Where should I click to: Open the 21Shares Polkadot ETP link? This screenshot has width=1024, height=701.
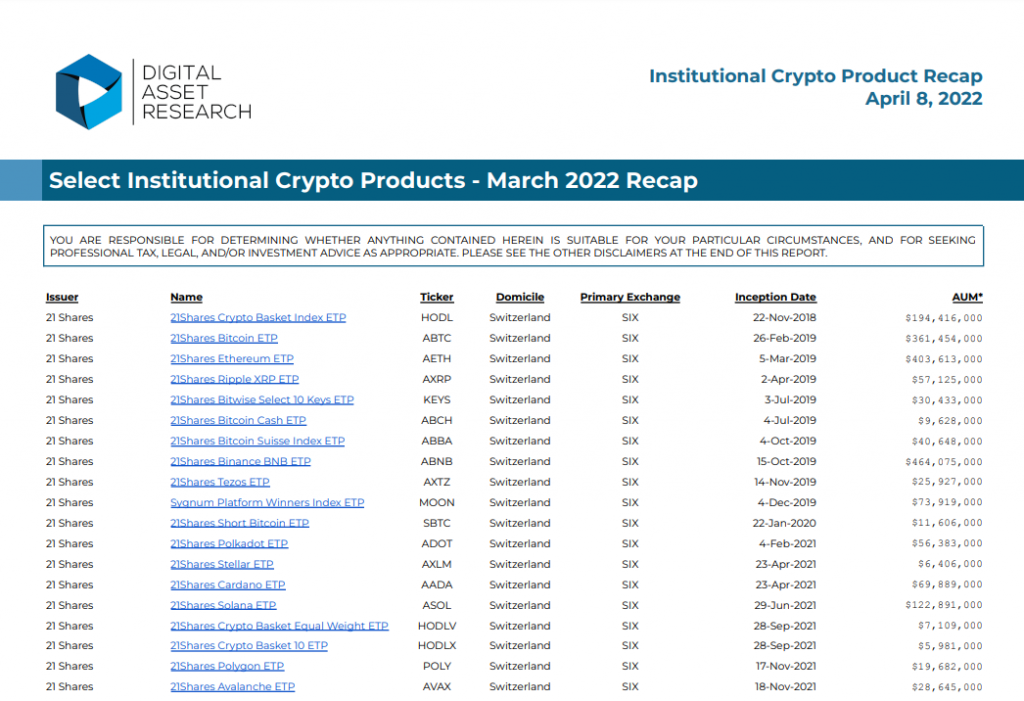pyautogui.click(x=229, y=544)
